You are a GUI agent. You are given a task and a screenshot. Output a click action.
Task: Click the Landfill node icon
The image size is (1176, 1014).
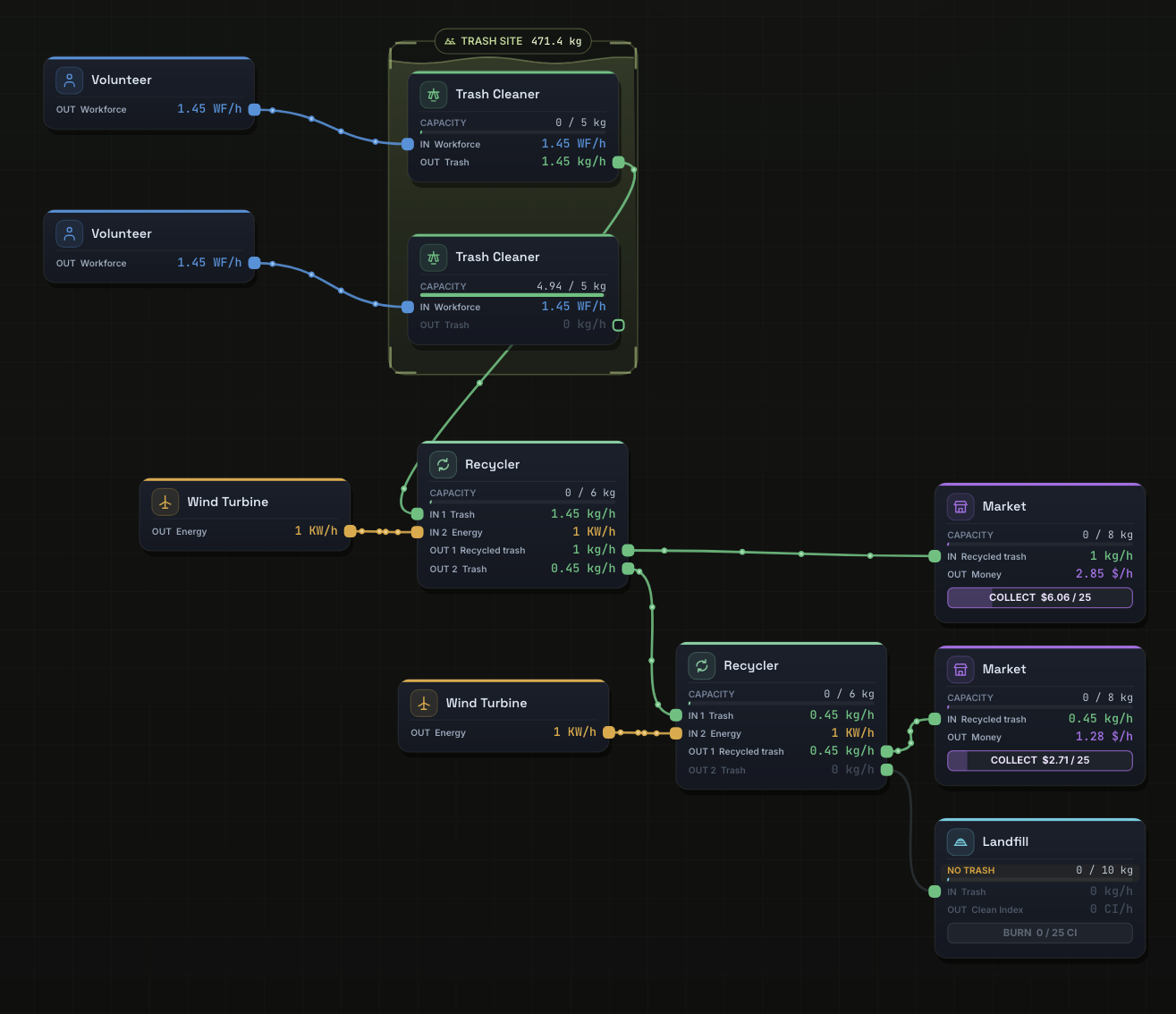point(960,841)
